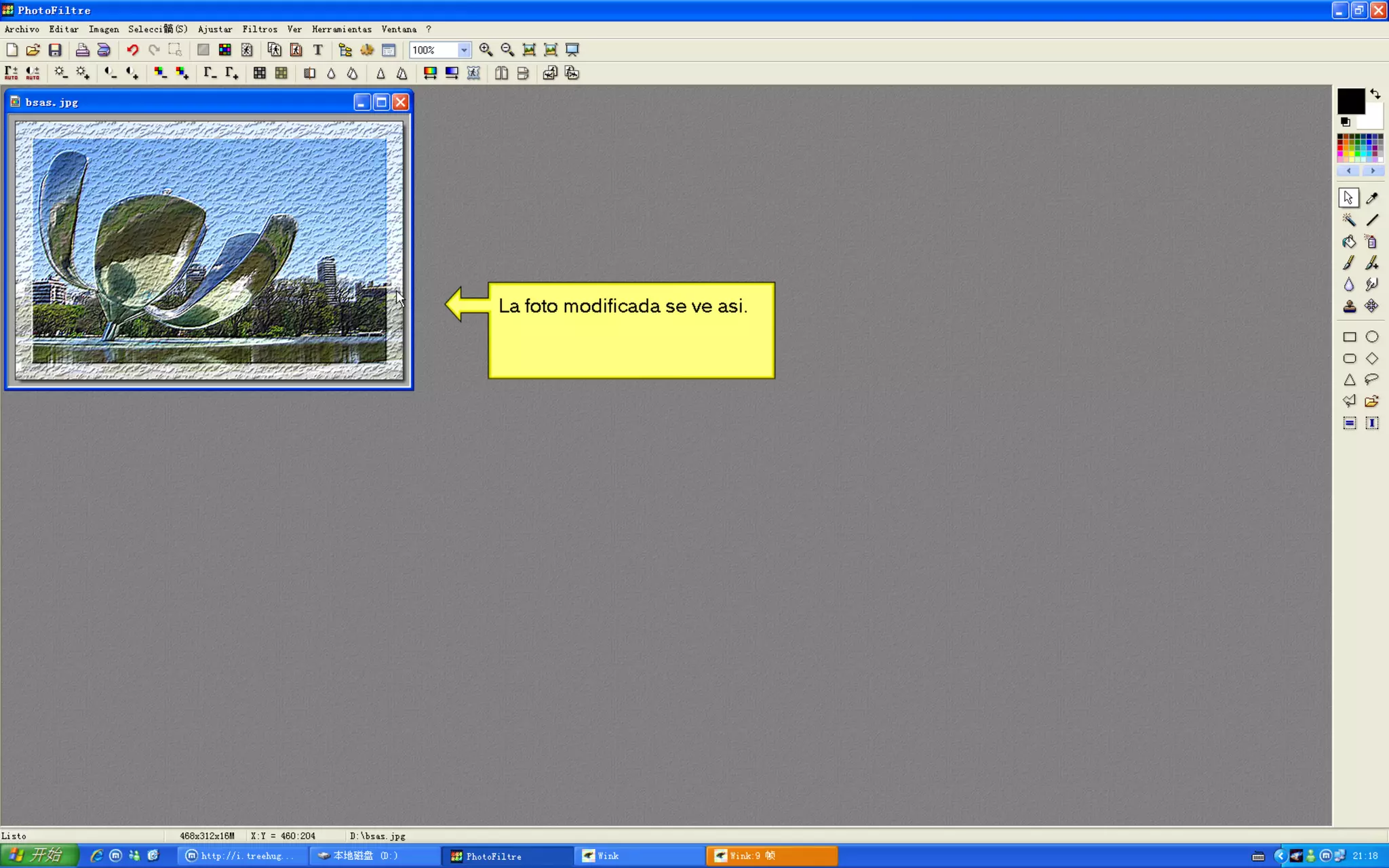
Task: Click the Text tool T icon
Action: click(317, 50)
